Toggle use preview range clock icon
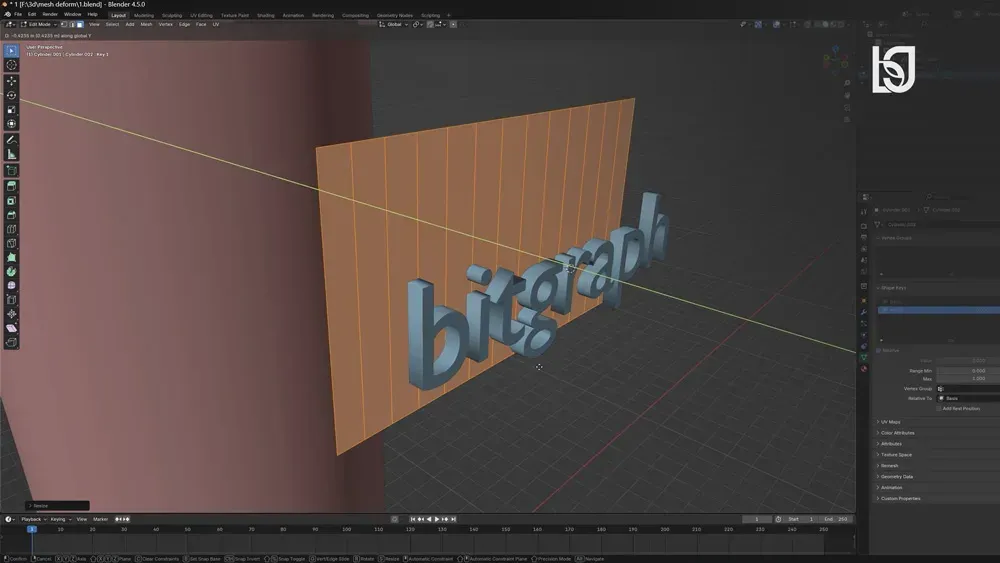 coord(778,519)
